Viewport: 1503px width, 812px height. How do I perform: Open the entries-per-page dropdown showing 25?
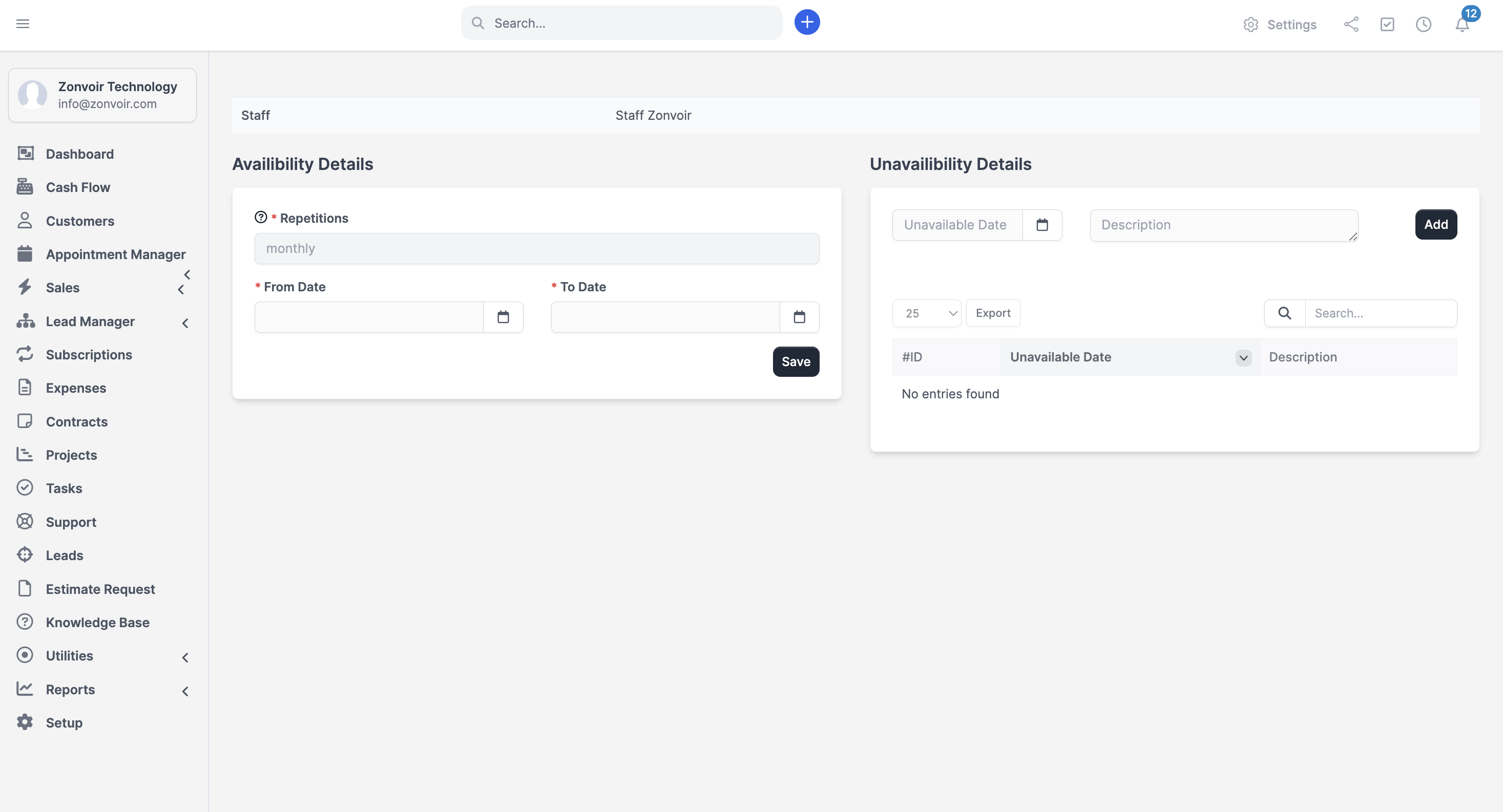[926, 313]
